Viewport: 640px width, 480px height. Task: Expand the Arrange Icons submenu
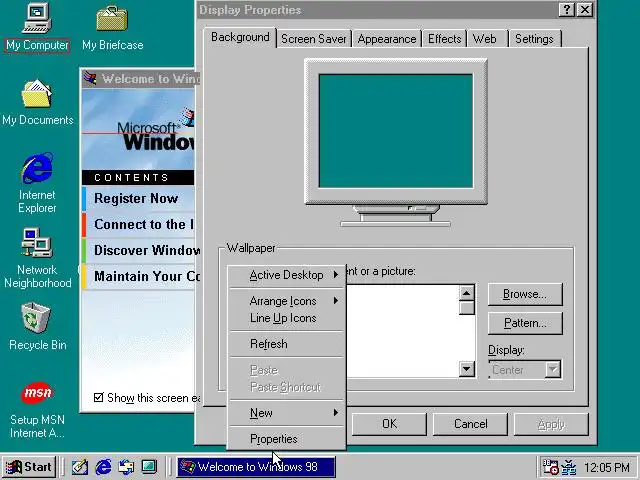click(x=287, y=301)
